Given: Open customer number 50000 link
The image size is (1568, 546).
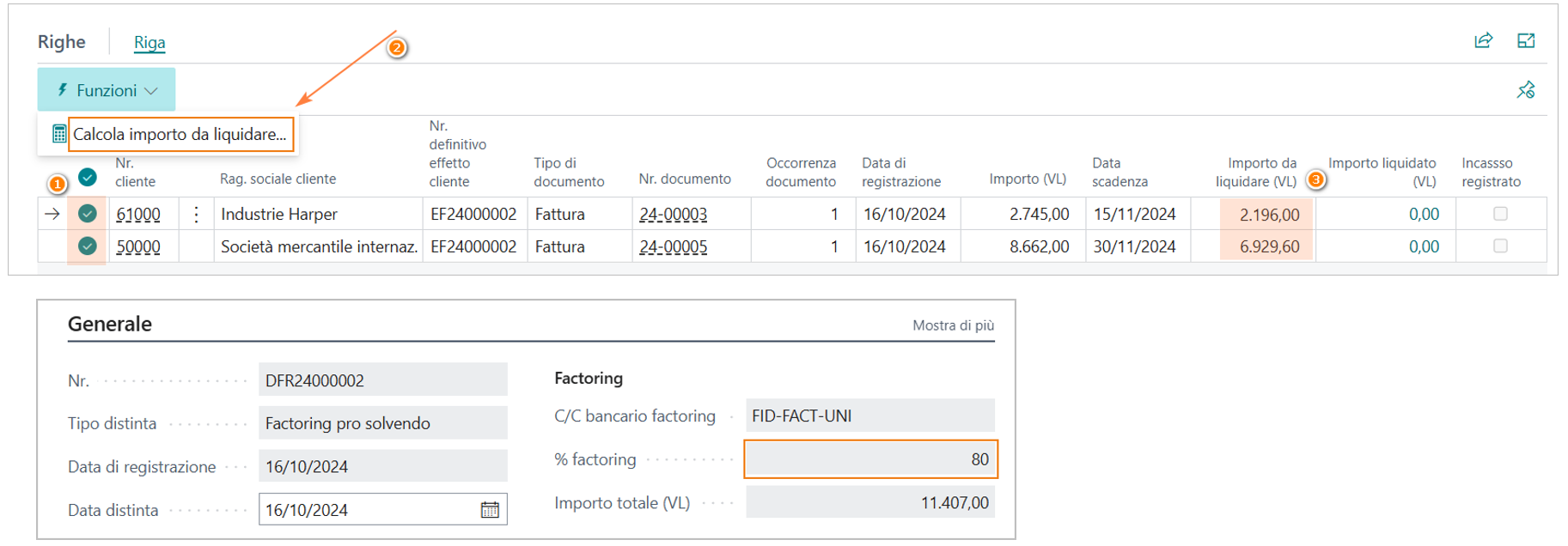Looking at the screenshot, I should coord(138,246).
